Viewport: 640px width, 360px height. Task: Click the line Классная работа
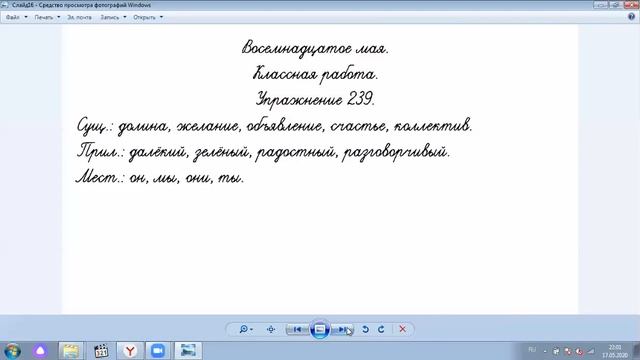point(315,74)
